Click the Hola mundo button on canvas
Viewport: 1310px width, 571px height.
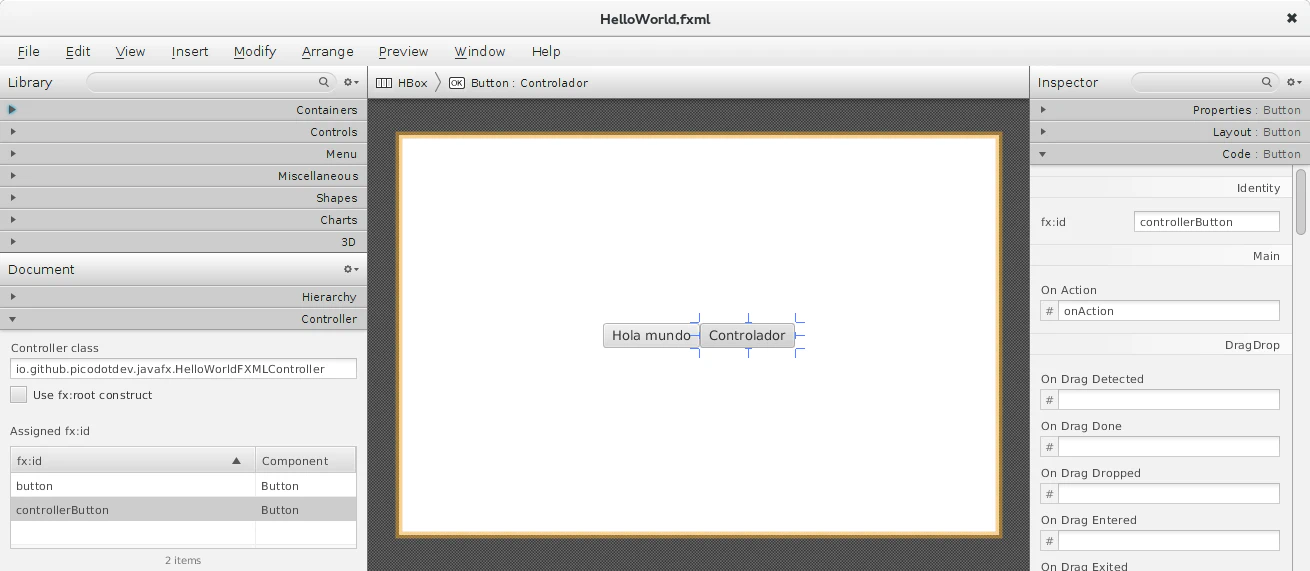tap(650, 336)
